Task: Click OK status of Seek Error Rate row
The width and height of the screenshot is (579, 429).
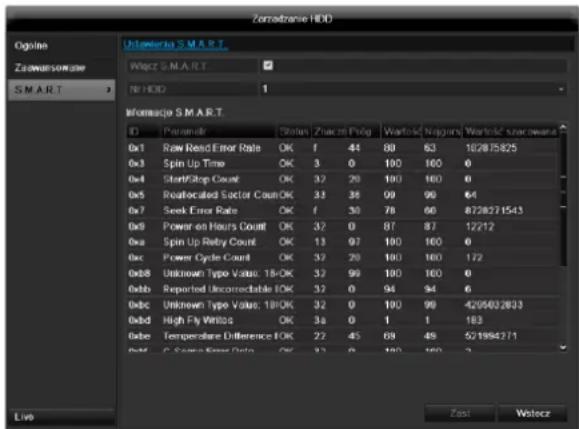Action: (286, 211)
